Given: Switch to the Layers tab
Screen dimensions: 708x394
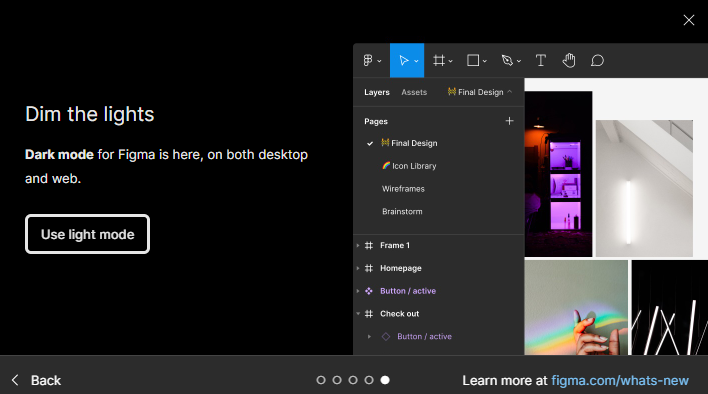Looking at the screenshot, I should click(x=377, y=92).
